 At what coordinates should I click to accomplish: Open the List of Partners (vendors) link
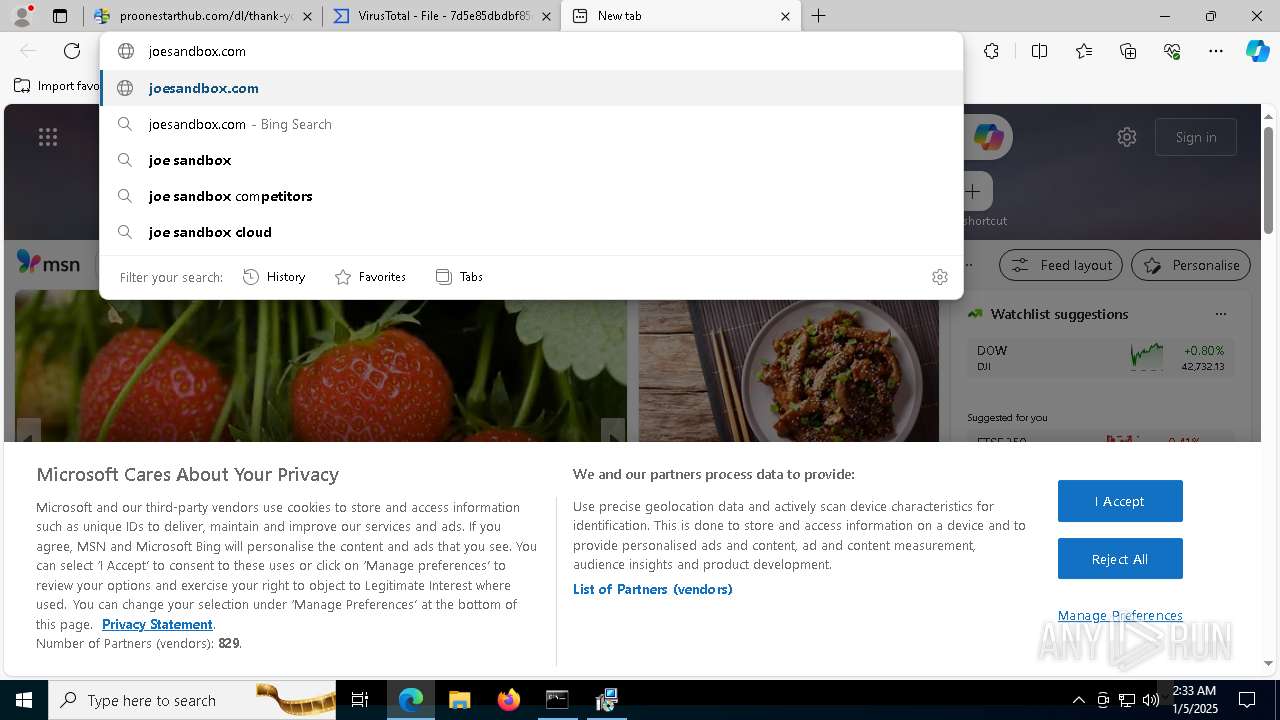653,589
